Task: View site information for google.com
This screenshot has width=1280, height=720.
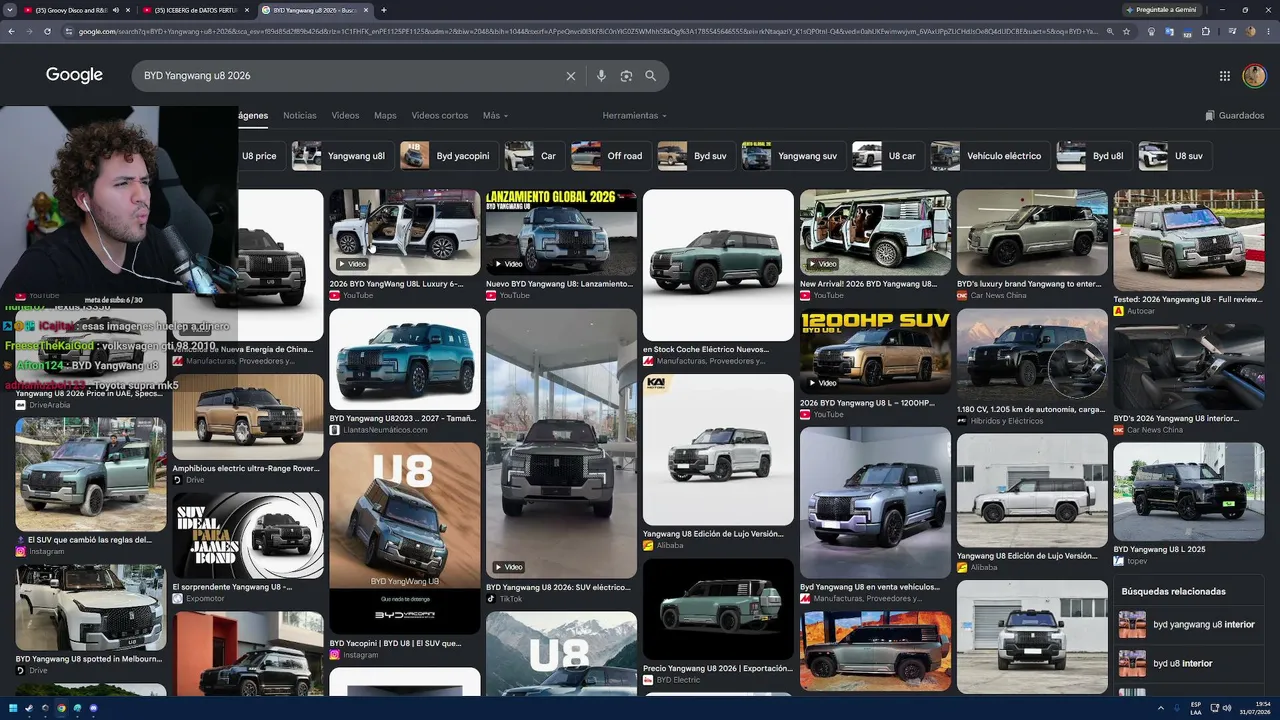Action: coord(69,31)
